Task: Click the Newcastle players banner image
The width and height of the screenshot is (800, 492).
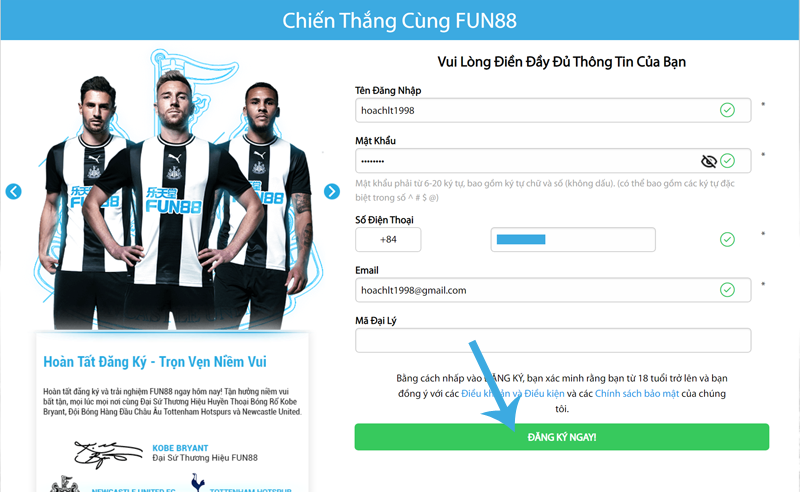Action: 172,189
